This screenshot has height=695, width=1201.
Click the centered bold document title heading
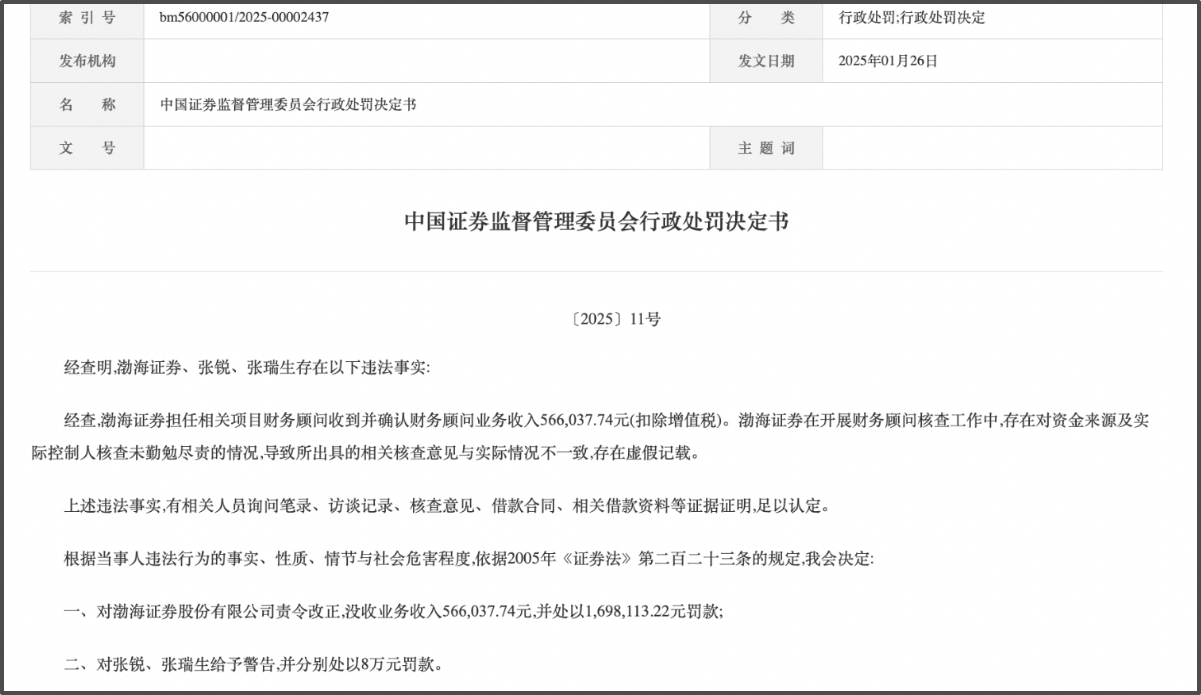pos(596,222)
